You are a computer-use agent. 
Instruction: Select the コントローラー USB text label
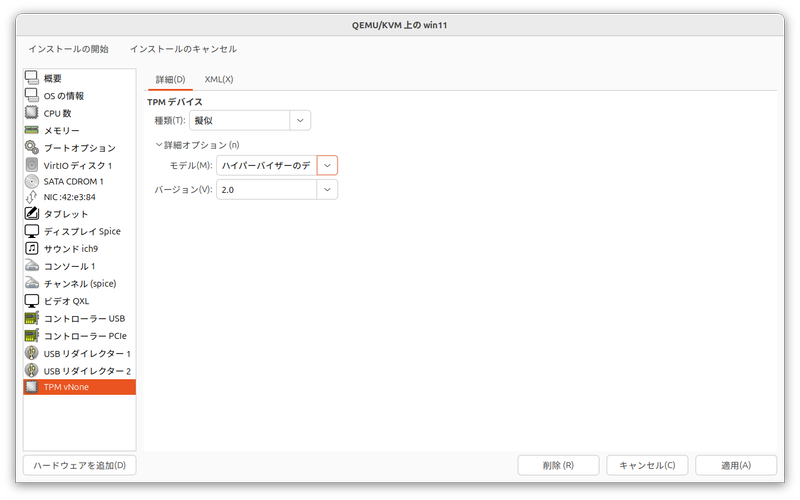84,318
